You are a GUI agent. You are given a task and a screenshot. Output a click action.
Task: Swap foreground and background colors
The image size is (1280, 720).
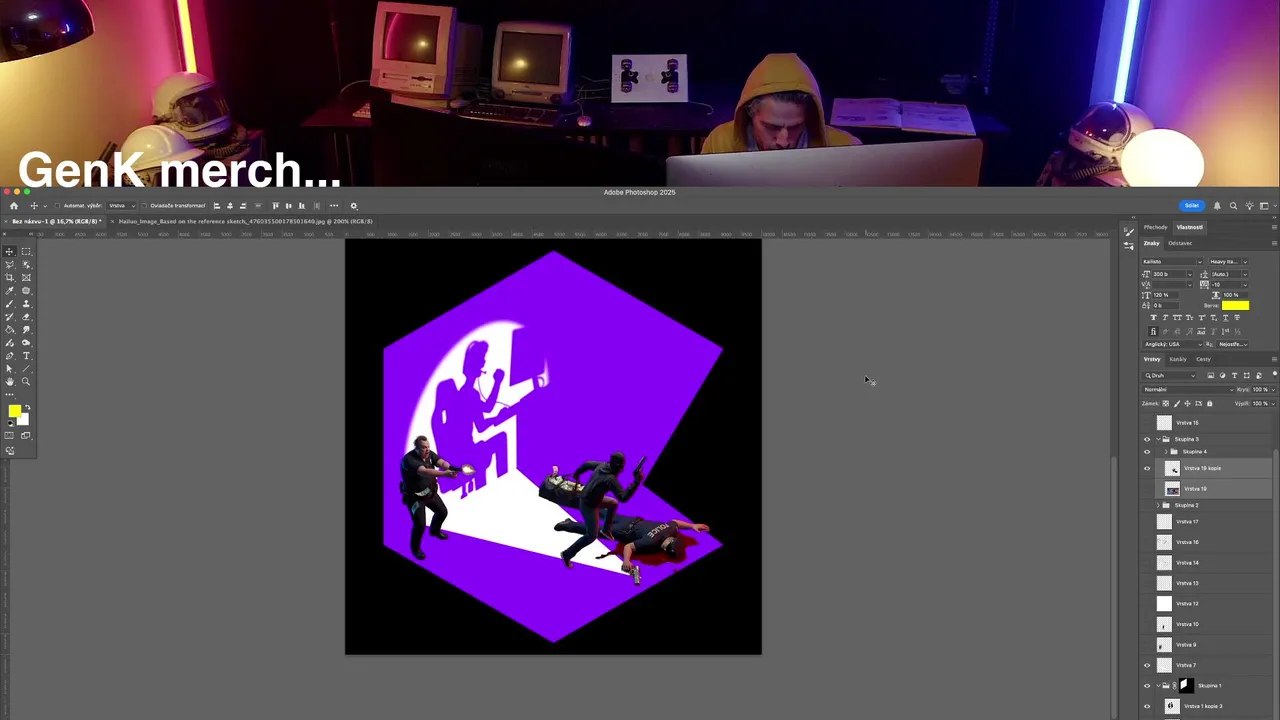coord(27,406)
